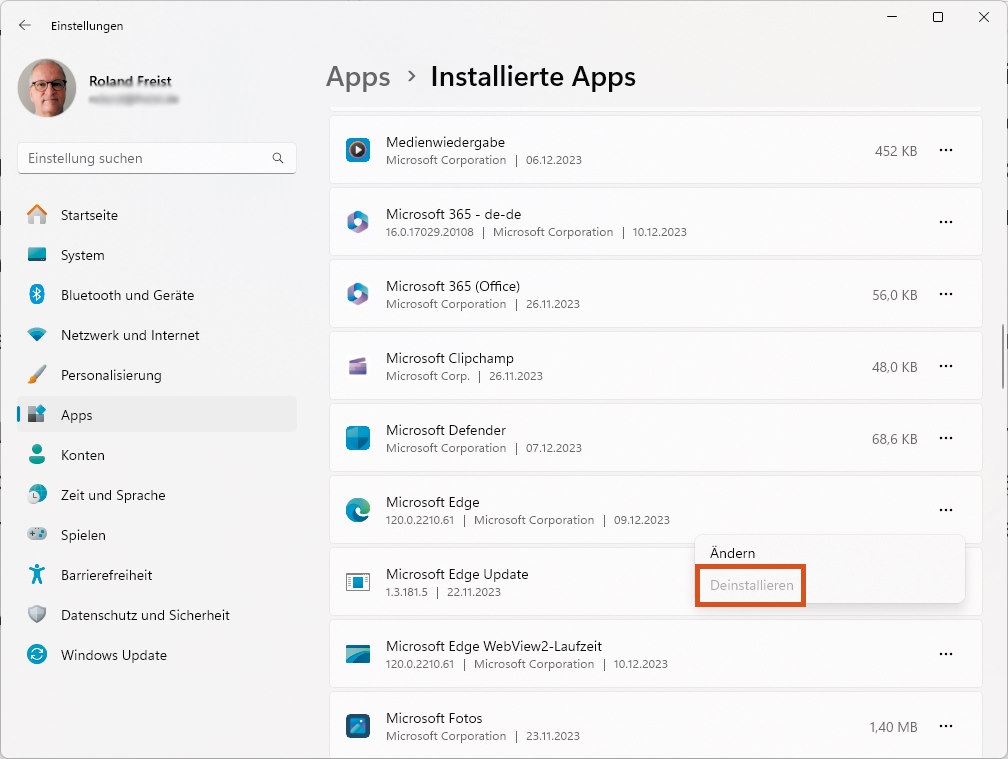Click Microsoft Fotos size 1,40 MB

(x=894, y=727)
